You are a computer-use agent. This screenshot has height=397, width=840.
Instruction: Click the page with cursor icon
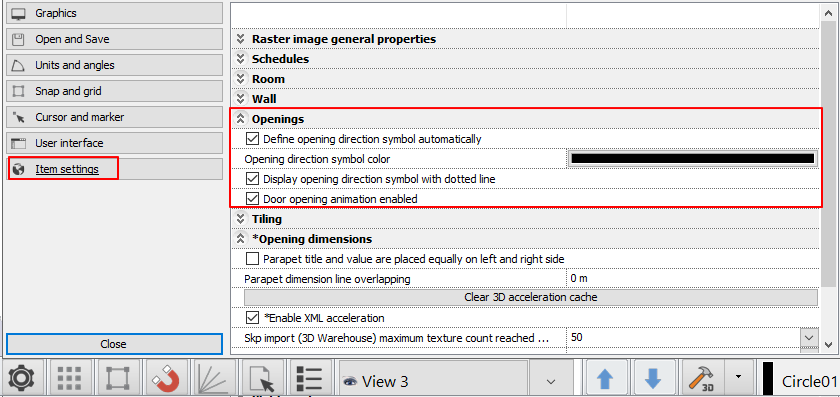tap(261, 379)
